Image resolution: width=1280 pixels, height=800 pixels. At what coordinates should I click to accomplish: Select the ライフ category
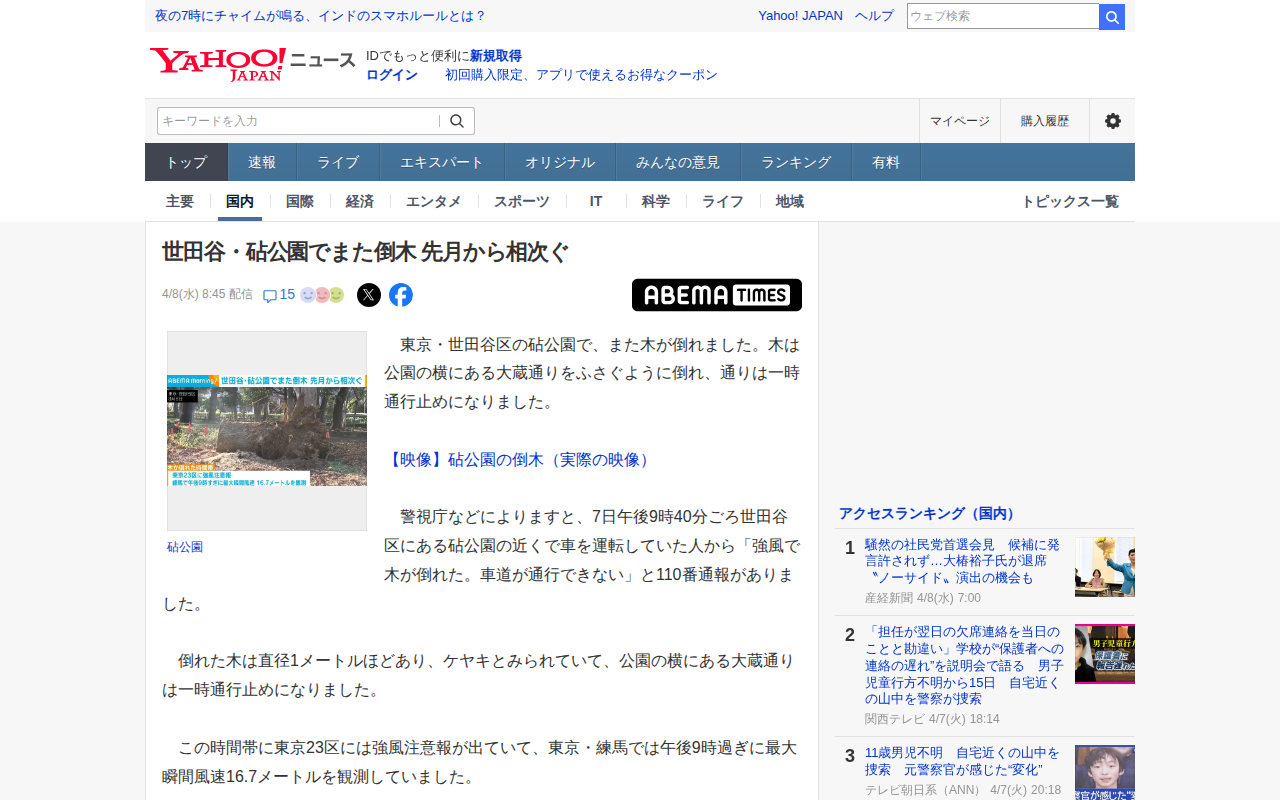[x=723, y=201]
